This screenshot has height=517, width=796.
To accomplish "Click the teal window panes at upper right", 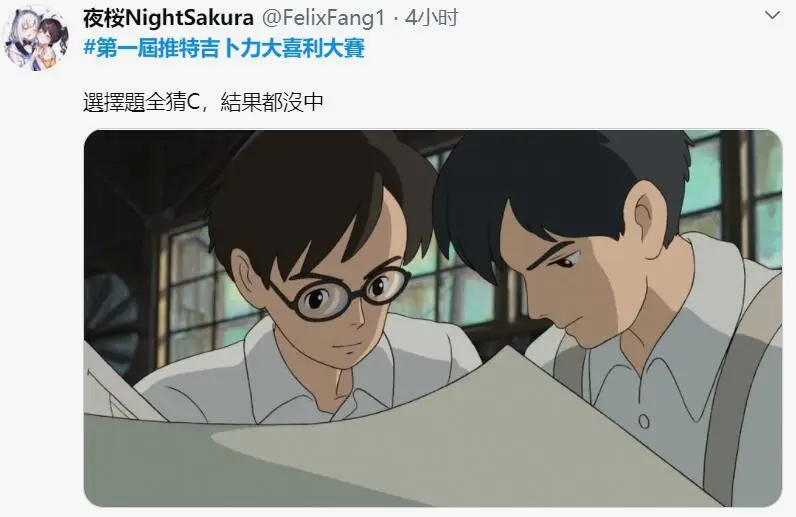I will (734, 198).
